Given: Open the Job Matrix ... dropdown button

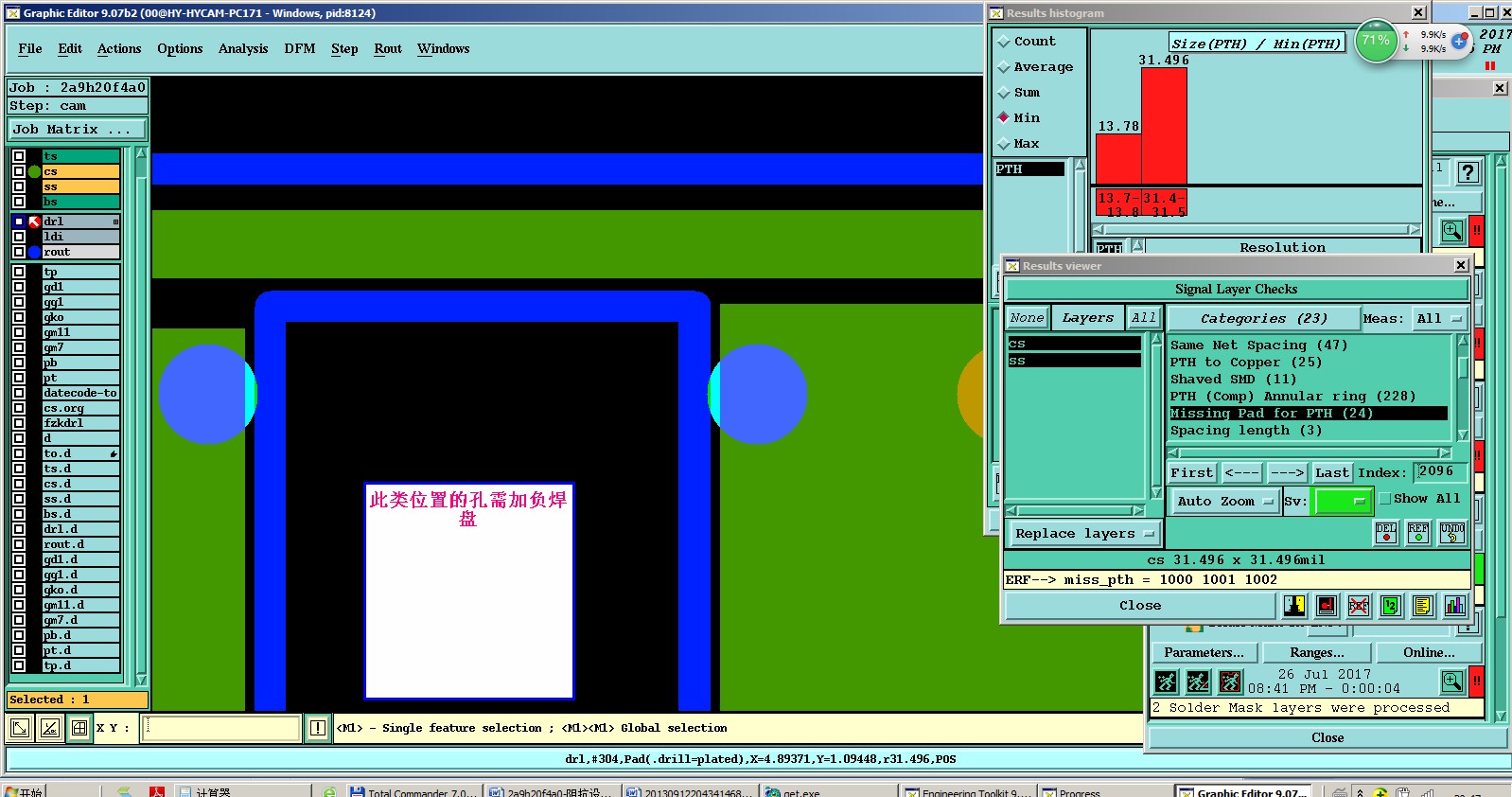Looking at the screenshot, I should tap(78, 130).
